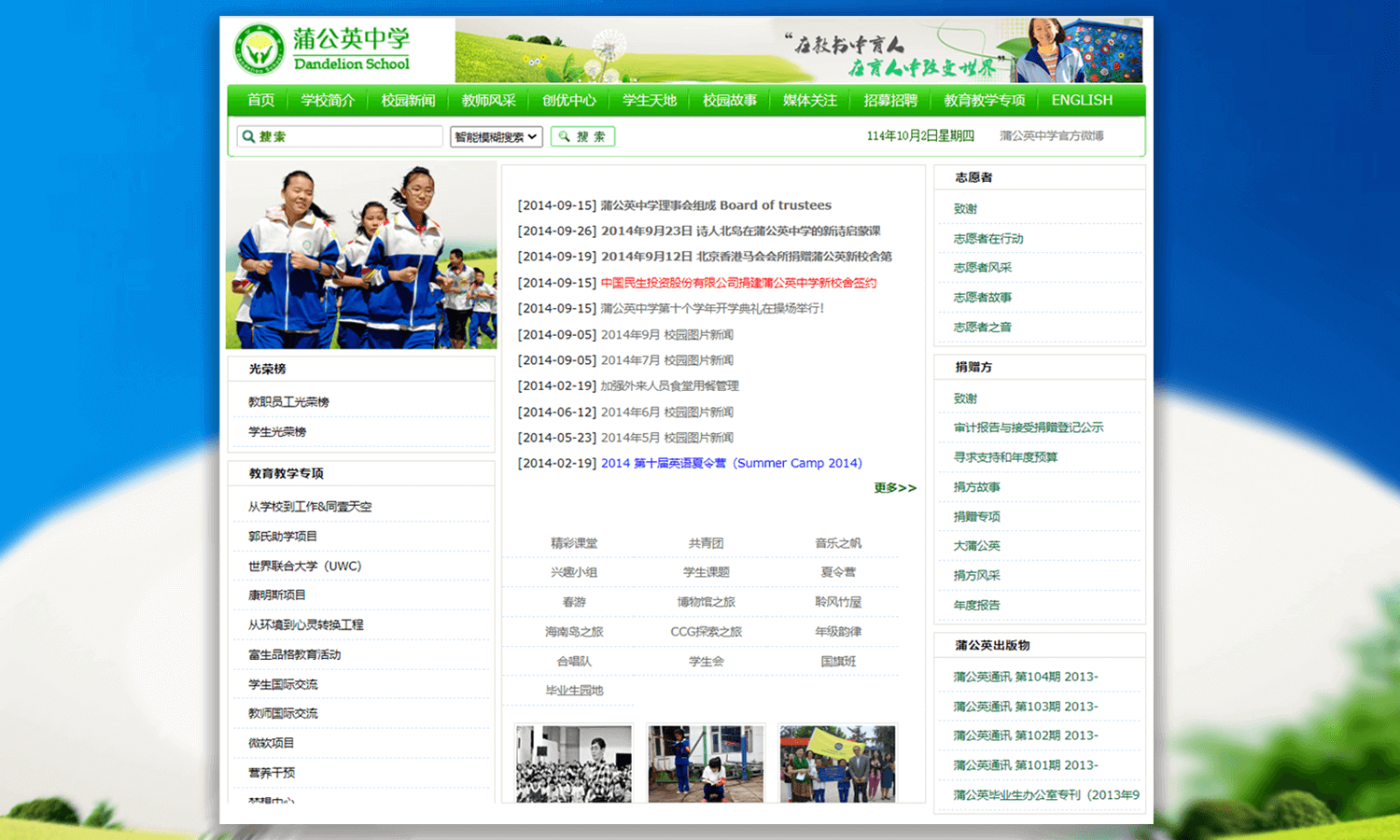Open the 教师风采 menu item
Image resolution: width=1400 pixels, height=840 pixels.
click(488, 100)
